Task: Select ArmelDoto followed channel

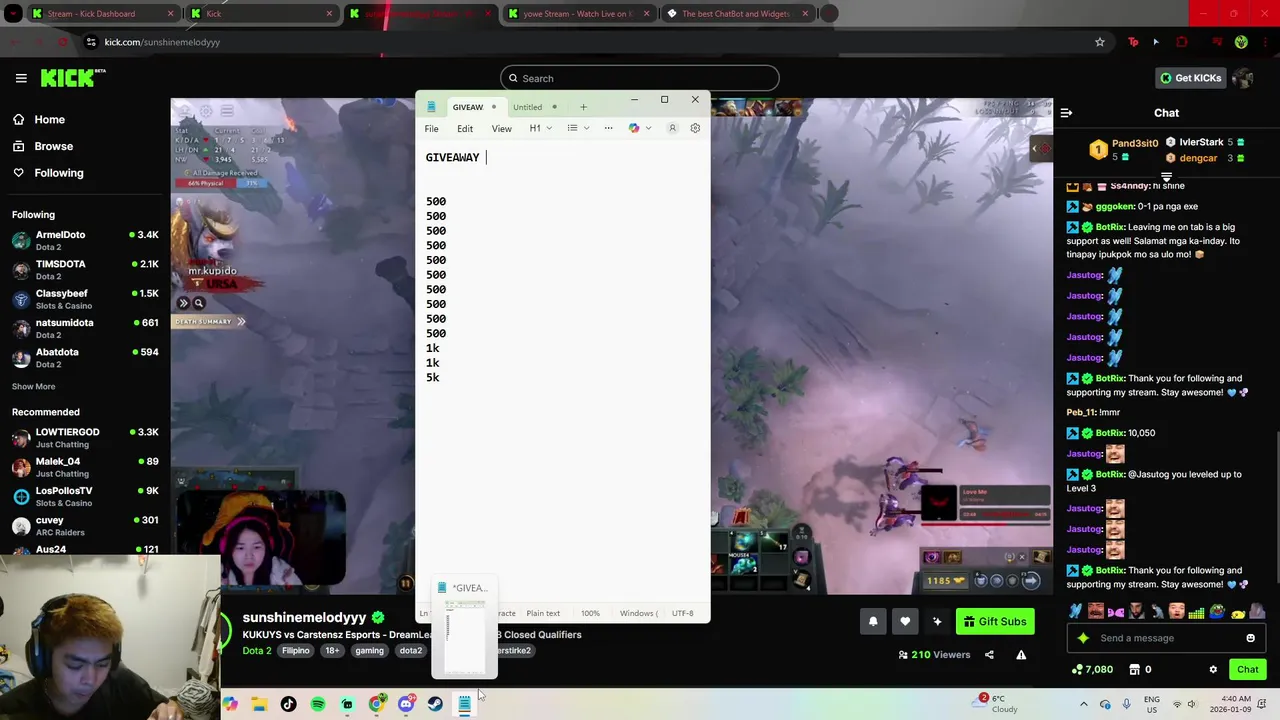Action: (x=85, y=240)
